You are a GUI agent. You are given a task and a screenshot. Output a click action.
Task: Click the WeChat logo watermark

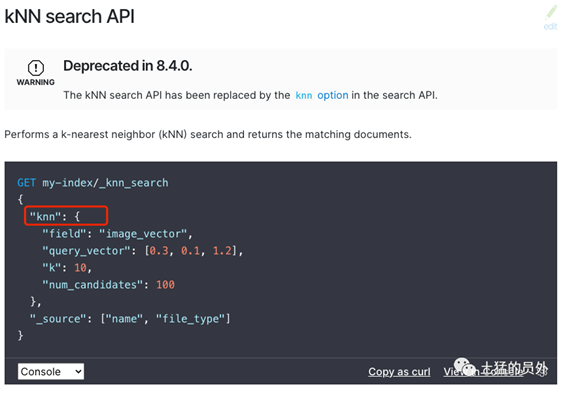[x=465, y=367]
